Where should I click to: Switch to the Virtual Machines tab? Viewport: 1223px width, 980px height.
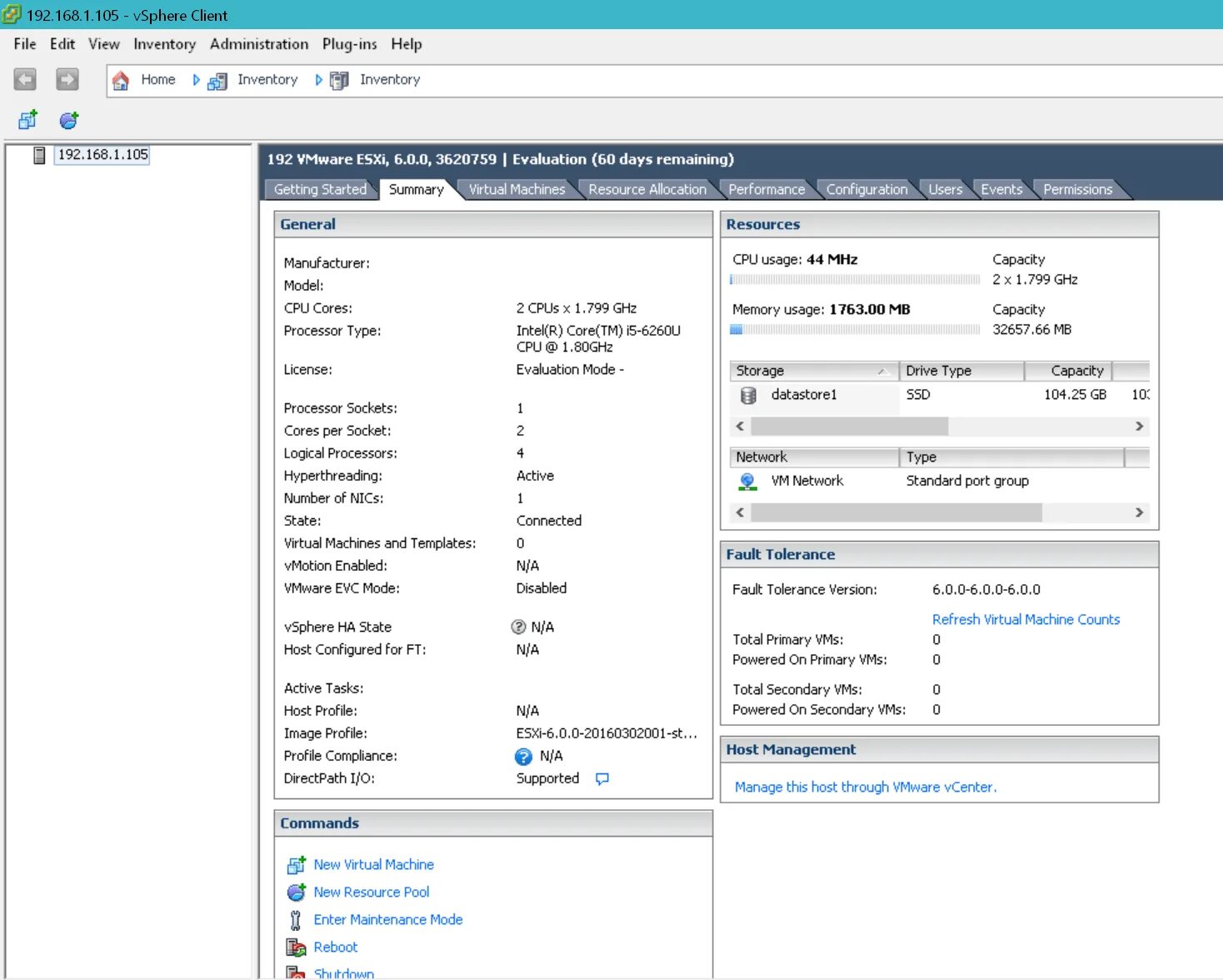[517, 190]
